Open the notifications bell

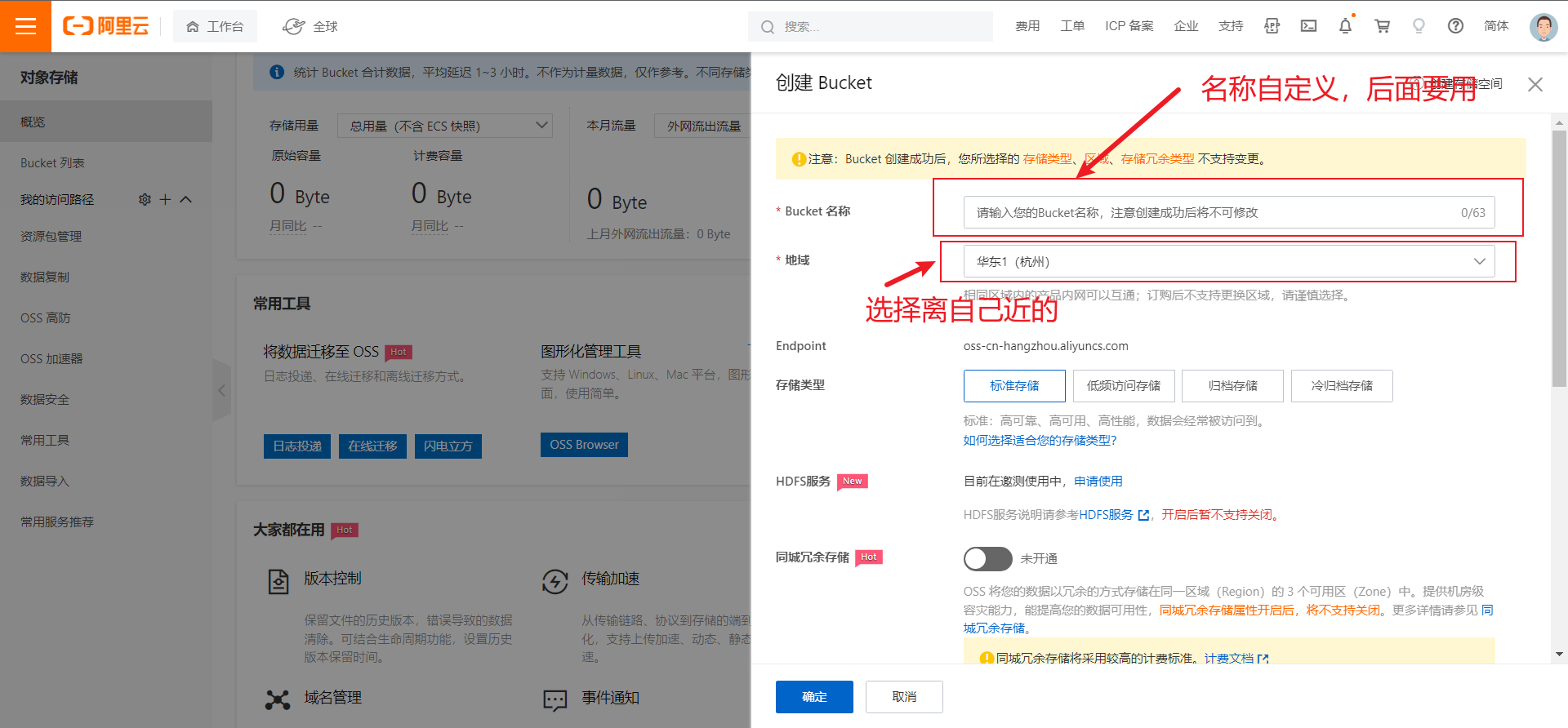(1345, 26)
